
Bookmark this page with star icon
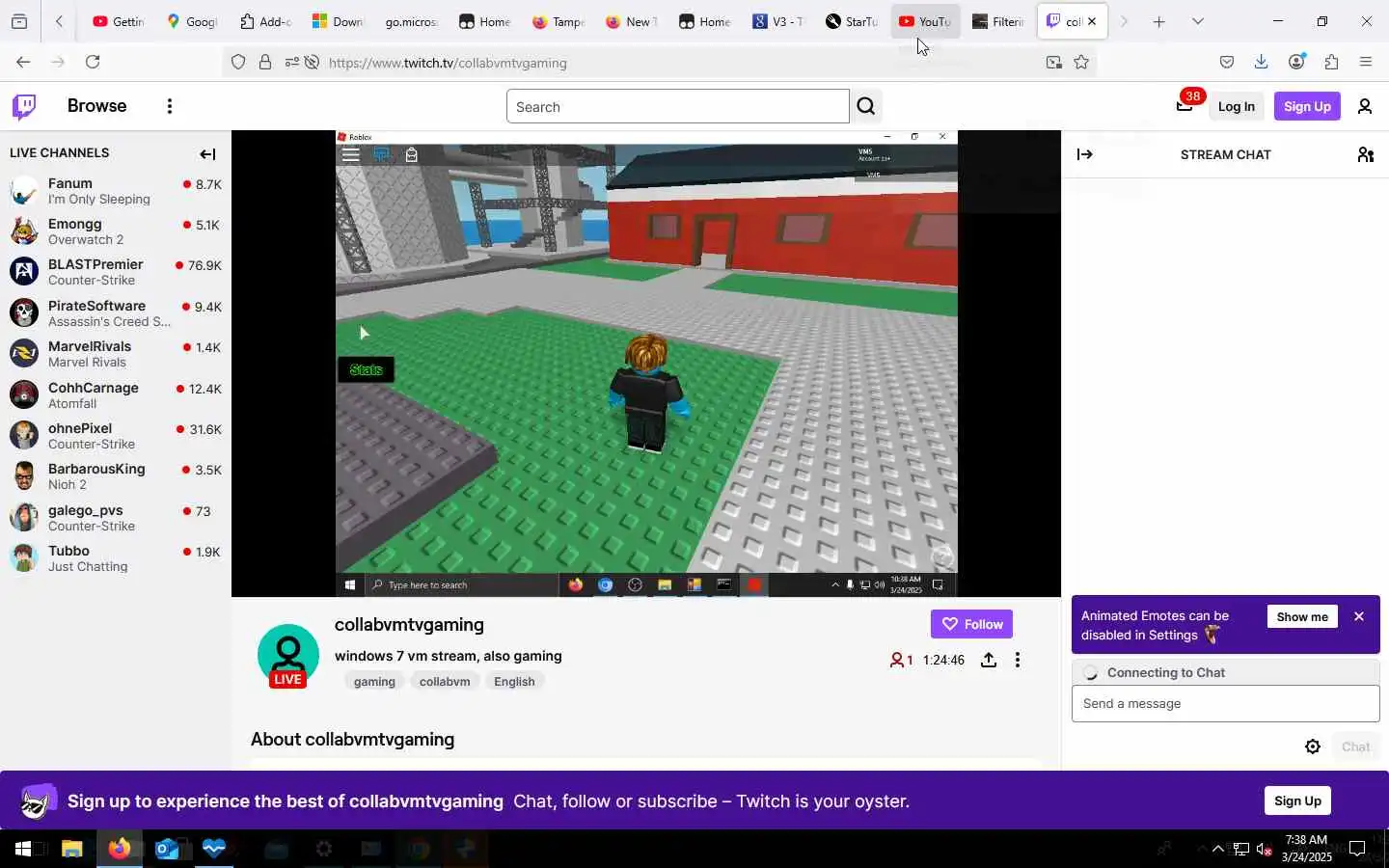1081,63
